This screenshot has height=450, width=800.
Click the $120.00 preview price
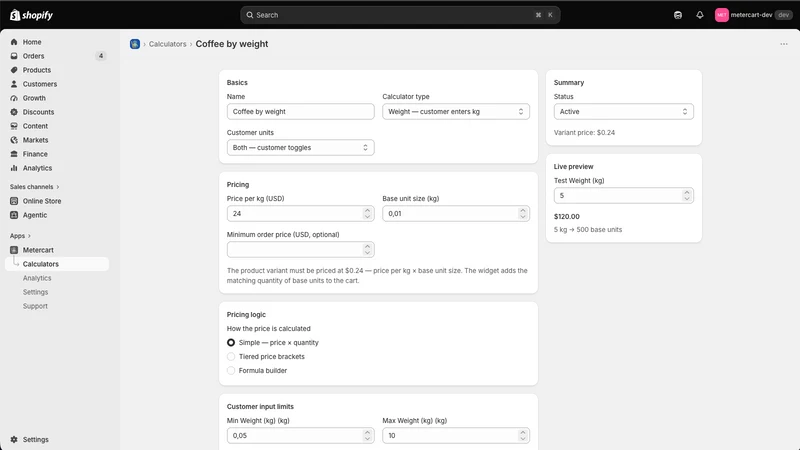566,216
